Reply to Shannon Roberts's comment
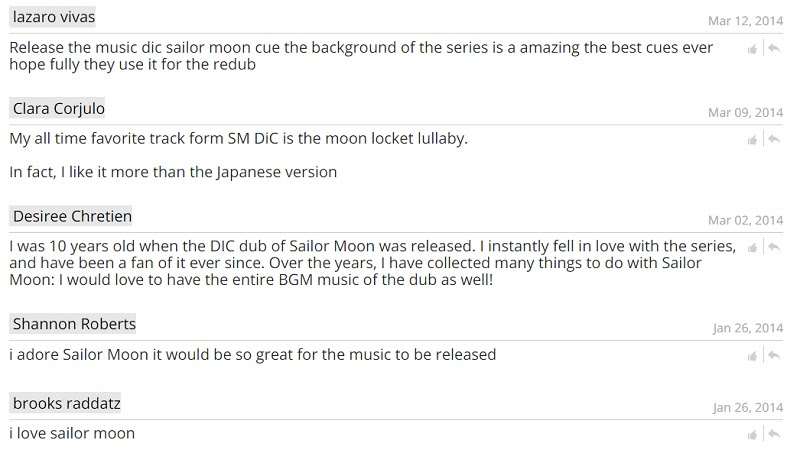This screenshot has width=800, height=453. click(x=774, y=356)
